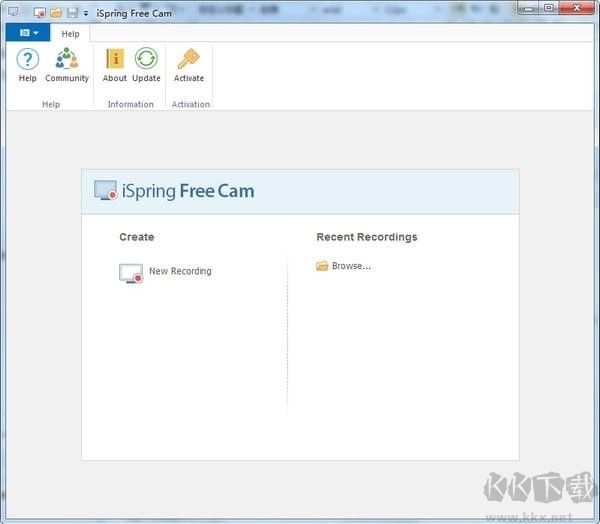
Task: Click the save disk icon in title bar
Action: point(72,13)
